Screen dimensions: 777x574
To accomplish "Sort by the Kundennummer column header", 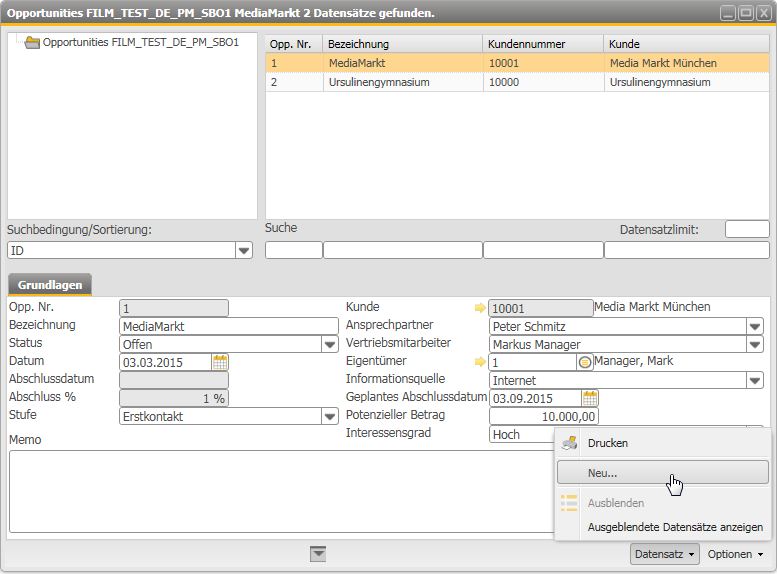I will pyautogui.click(x=543, y=44).
